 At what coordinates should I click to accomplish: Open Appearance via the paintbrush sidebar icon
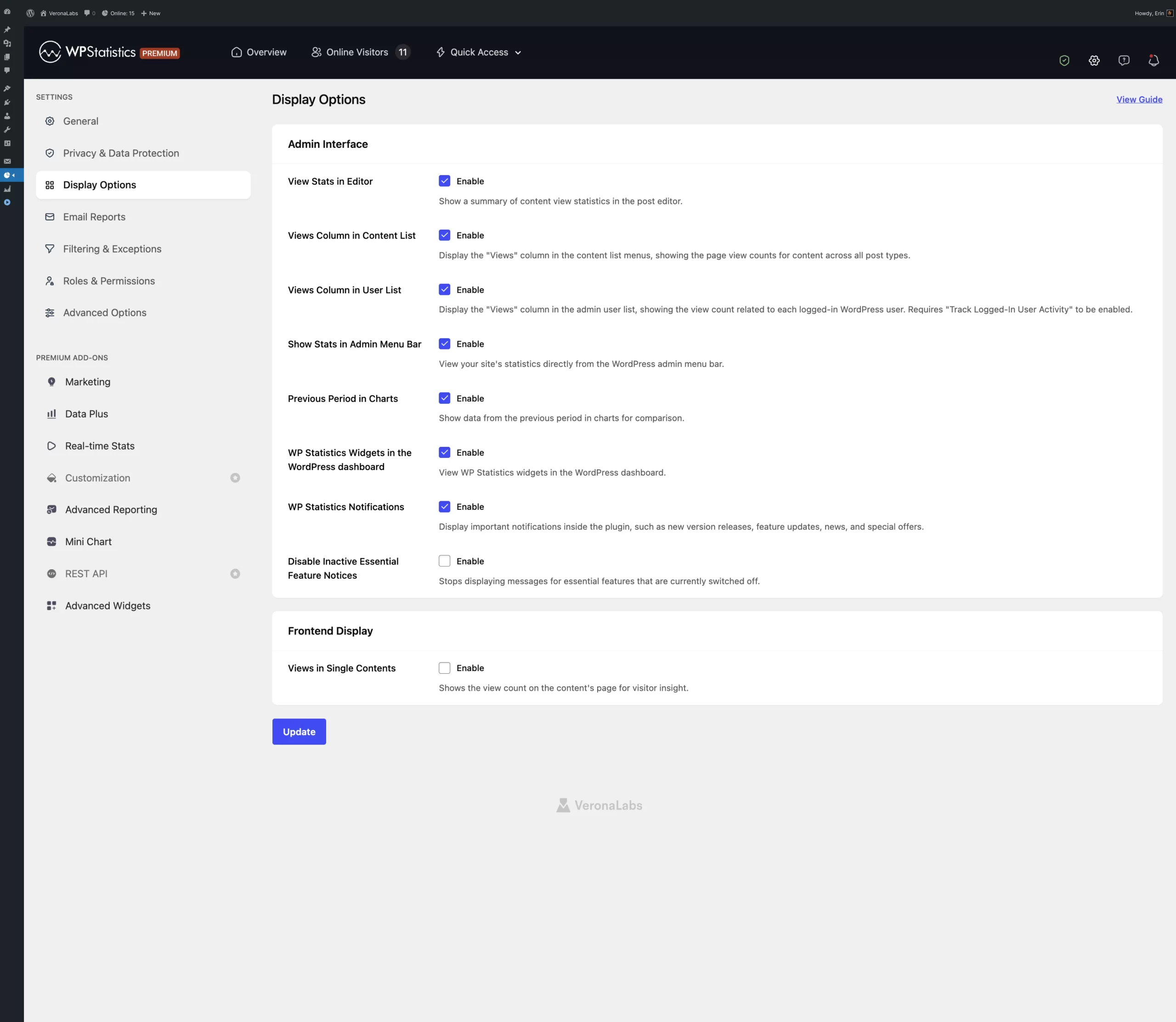pos(7,88)
